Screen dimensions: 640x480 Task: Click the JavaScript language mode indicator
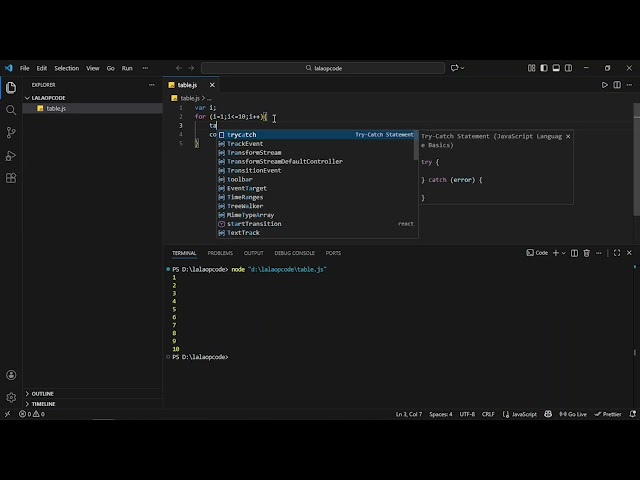(x=523, y=414)
